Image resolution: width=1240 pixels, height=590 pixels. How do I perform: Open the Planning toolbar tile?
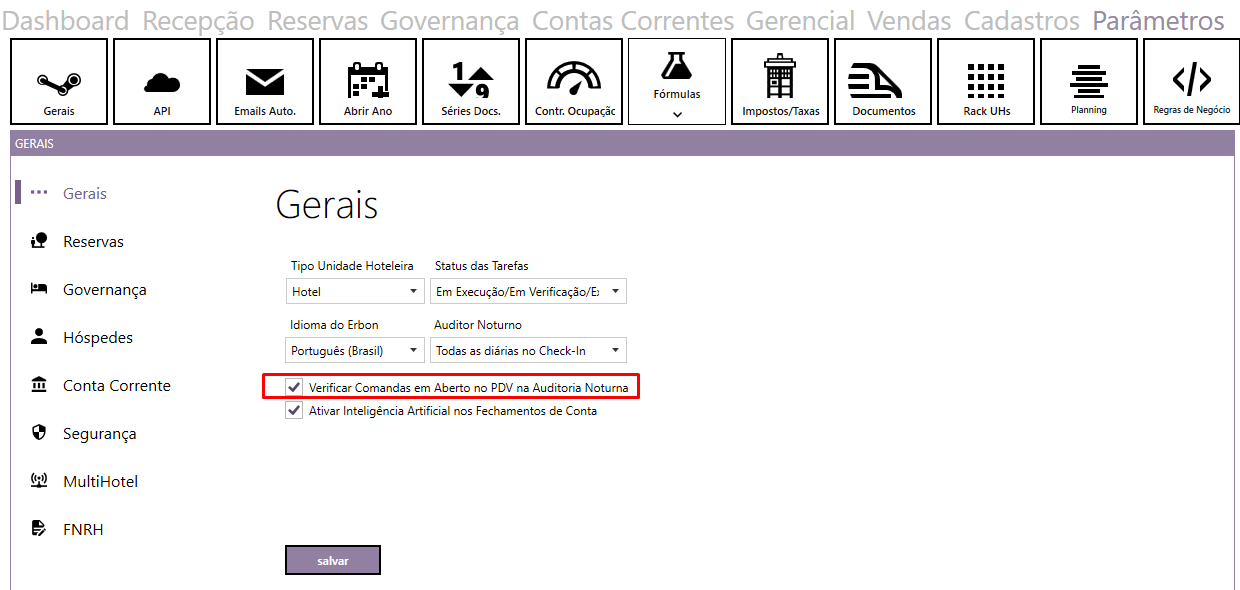click(1088, 81)
